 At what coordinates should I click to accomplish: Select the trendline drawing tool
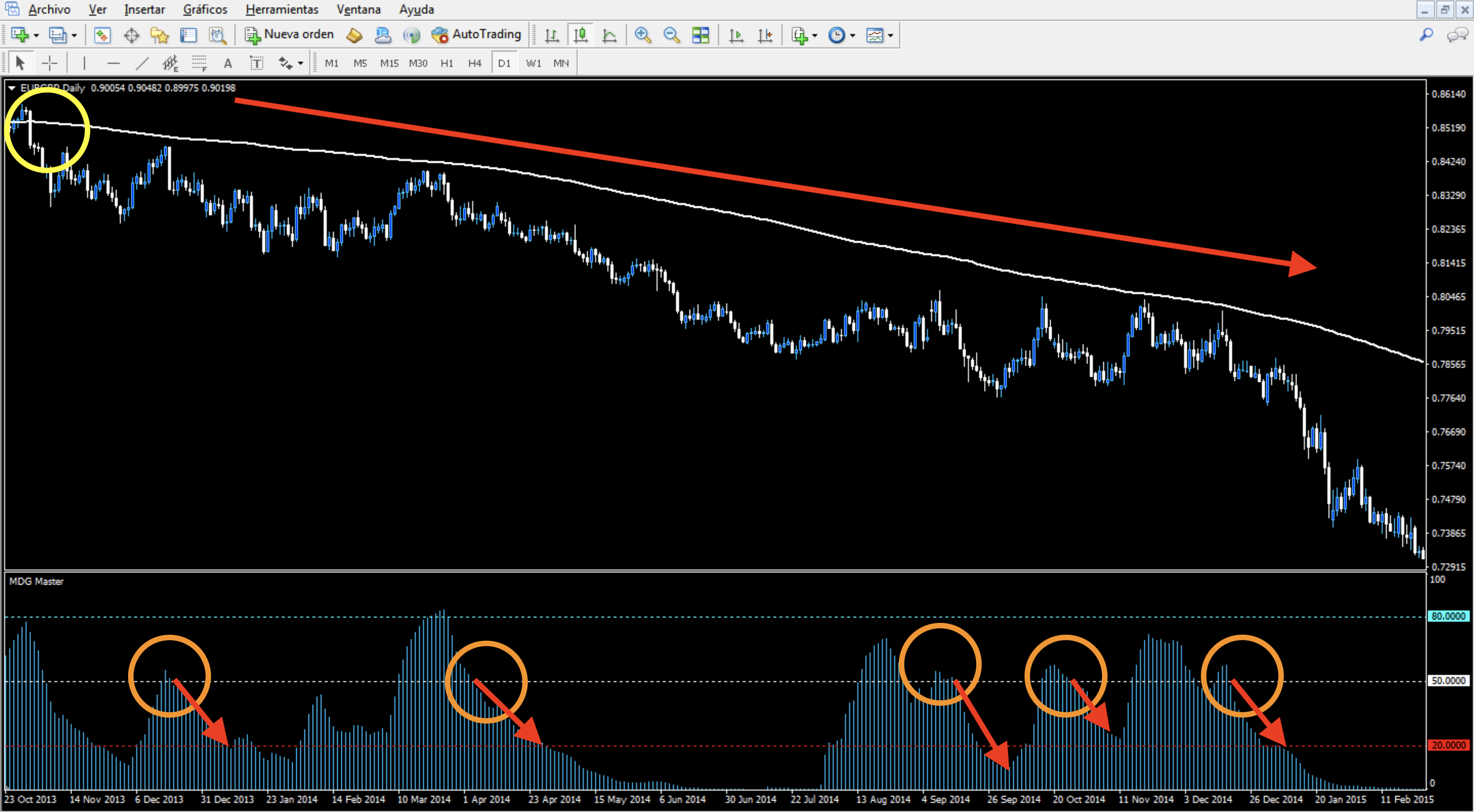(142, 63)
